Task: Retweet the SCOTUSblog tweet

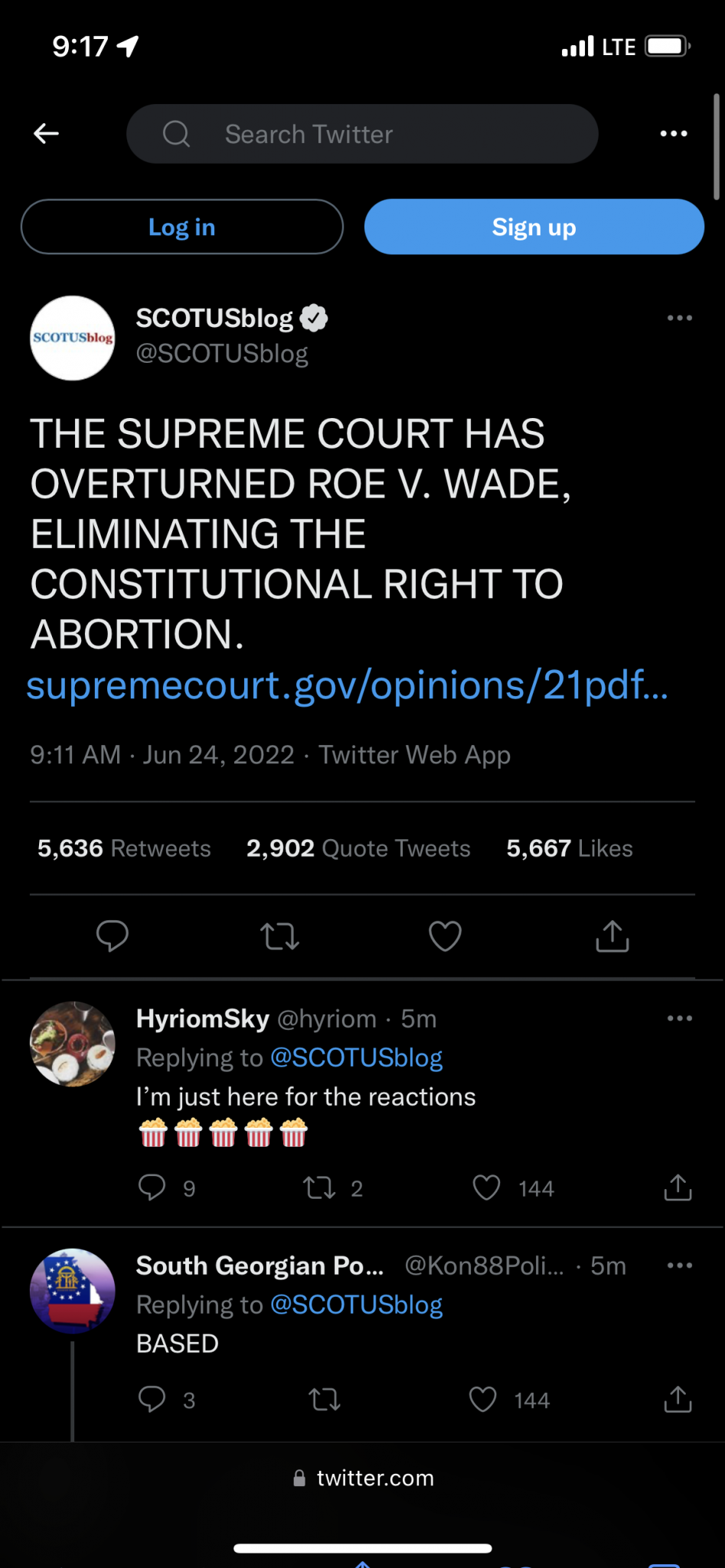Action: 279,936
